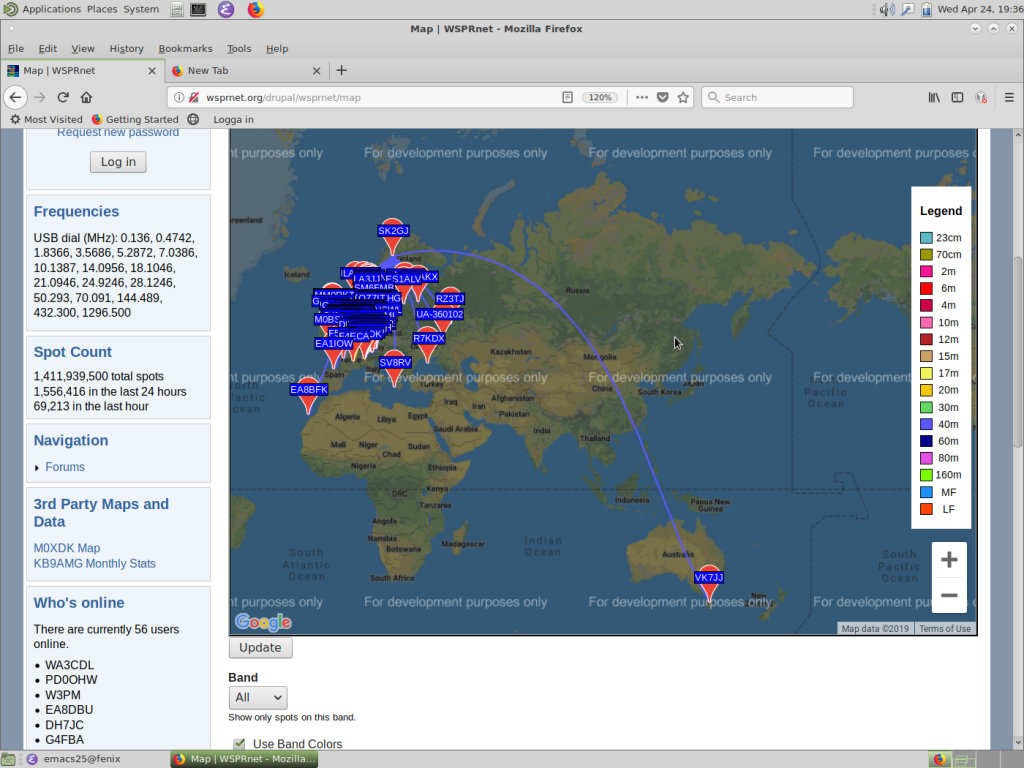The height and width of the screenshot is (768, 1024).
Task: Close the Map | WSPRnet tab
Action: coord(152,71)
